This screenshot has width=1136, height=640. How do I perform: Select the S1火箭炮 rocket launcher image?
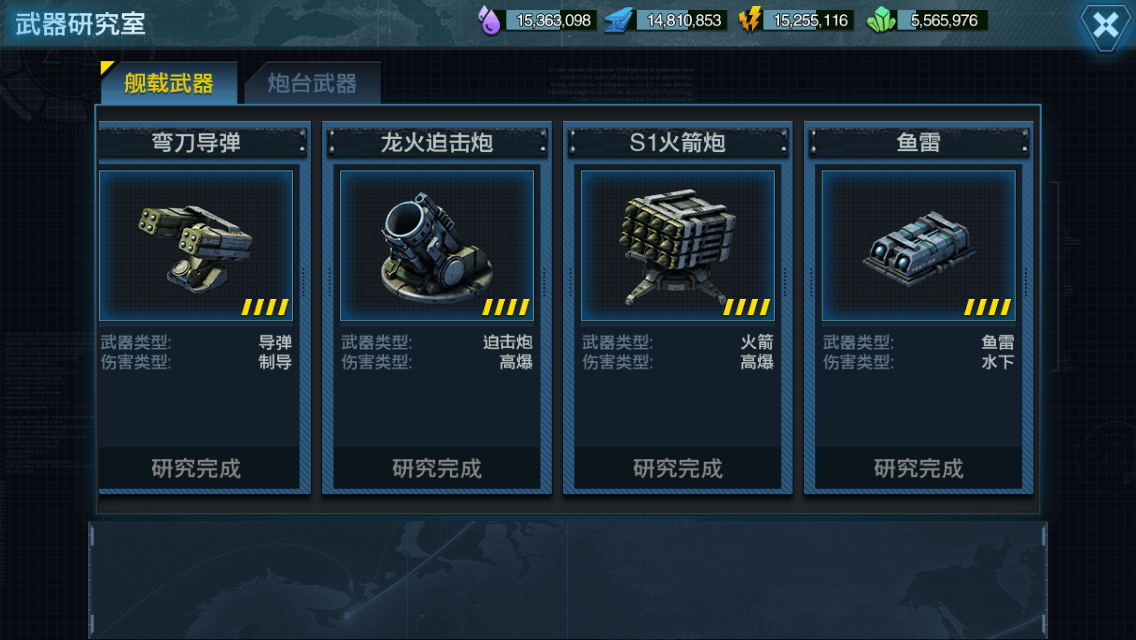pos(677,246)
